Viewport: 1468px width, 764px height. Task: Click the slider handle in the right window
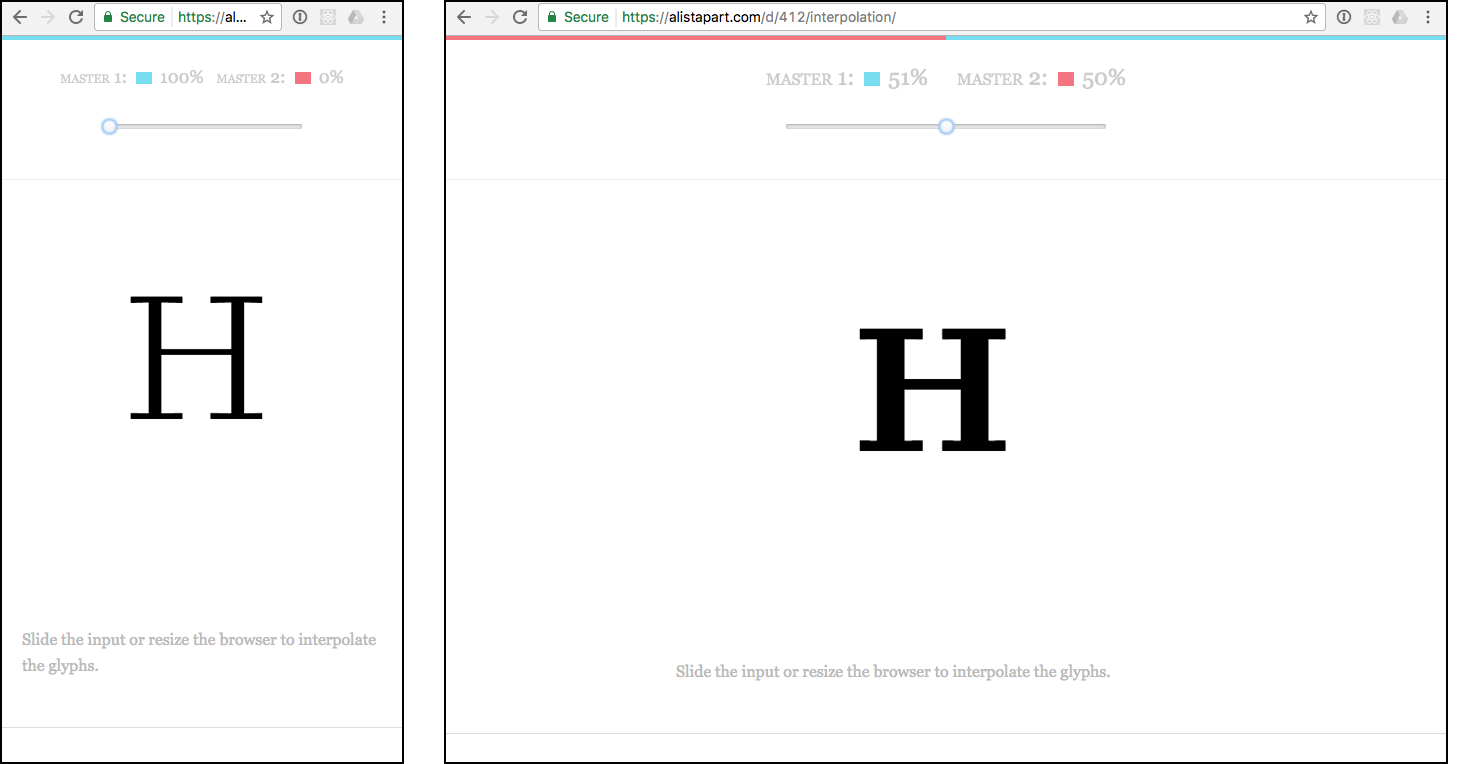[946, 126]
